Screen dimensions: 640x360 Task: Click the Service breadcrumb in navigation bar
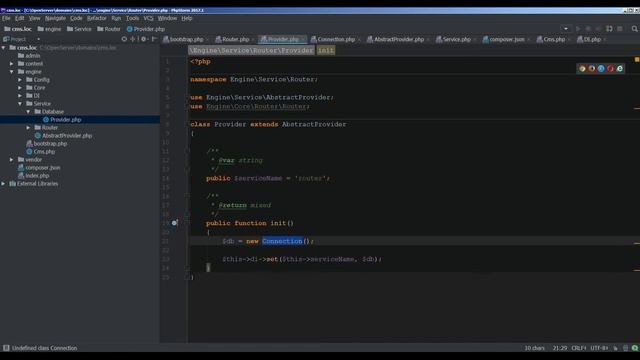point(79,29)
